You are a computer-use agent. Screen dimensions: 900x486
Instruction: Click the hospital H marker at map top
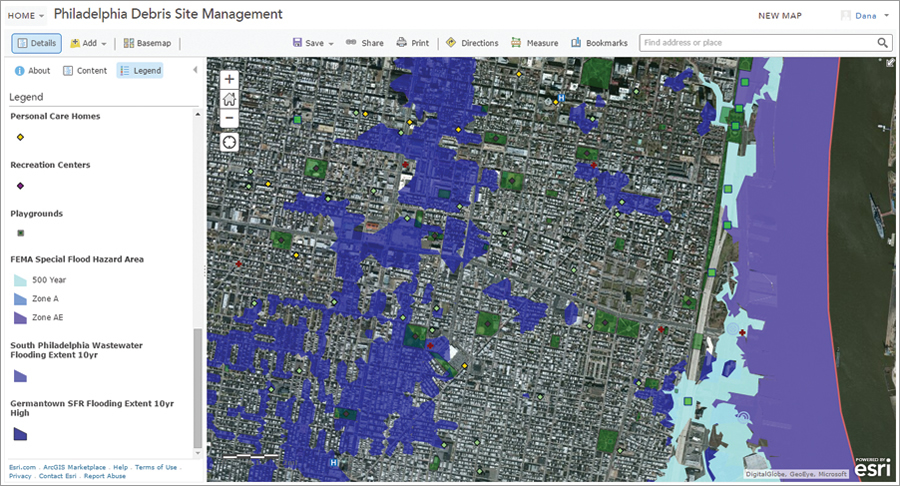562,98
